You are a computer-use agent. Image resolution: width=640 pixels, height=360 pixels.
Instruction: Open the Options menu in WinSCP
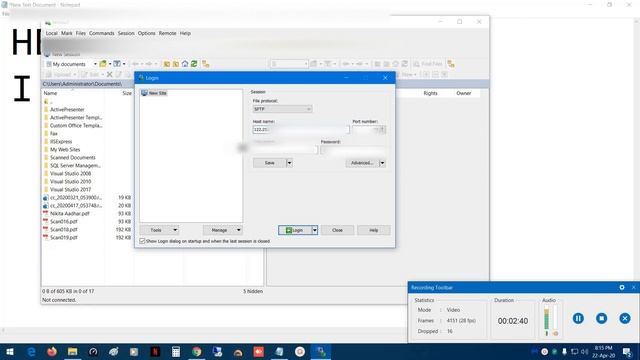coord(146,33)
